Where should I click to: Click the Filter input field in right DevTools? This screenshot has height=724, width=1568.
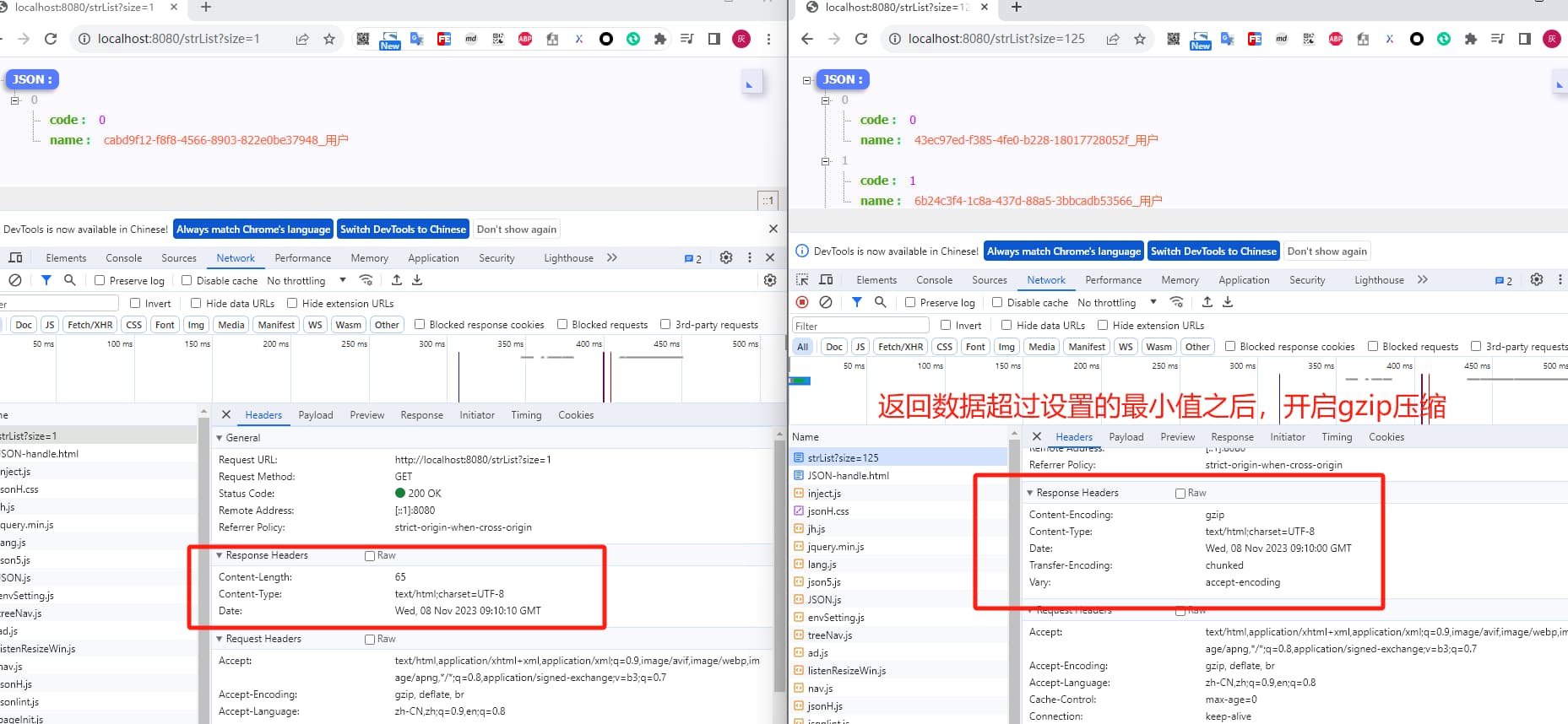click(x=860, y=326)
